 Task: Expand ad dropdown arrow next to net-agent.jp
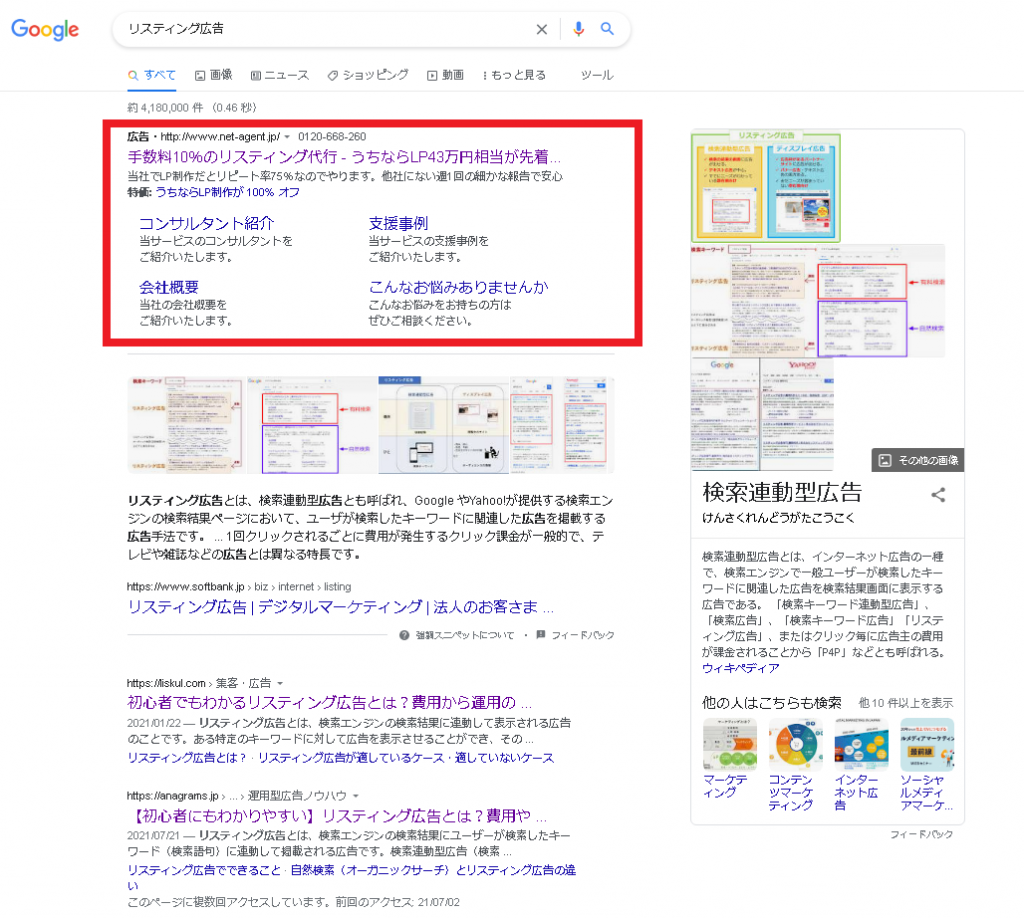pyautogui.click(x=287, y=137)
